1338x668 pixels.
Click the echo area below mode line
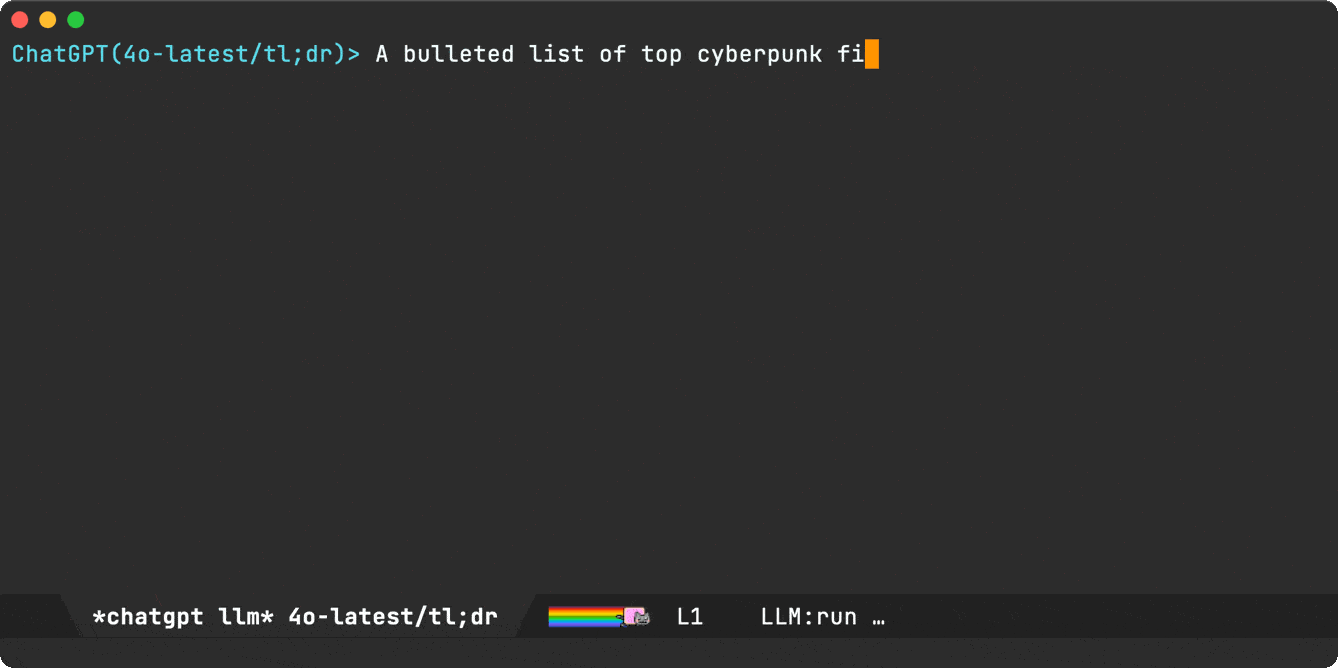click(668, 653)
